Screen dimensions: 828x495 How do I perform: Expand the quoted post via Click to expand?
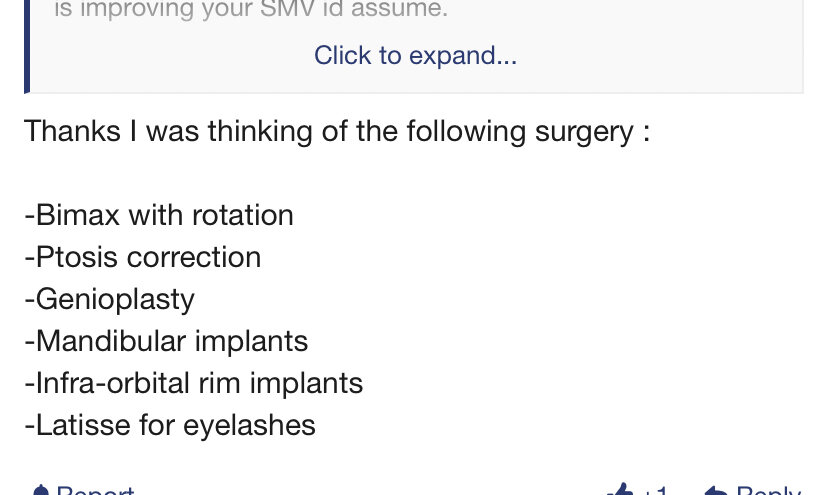coord(416,55)
